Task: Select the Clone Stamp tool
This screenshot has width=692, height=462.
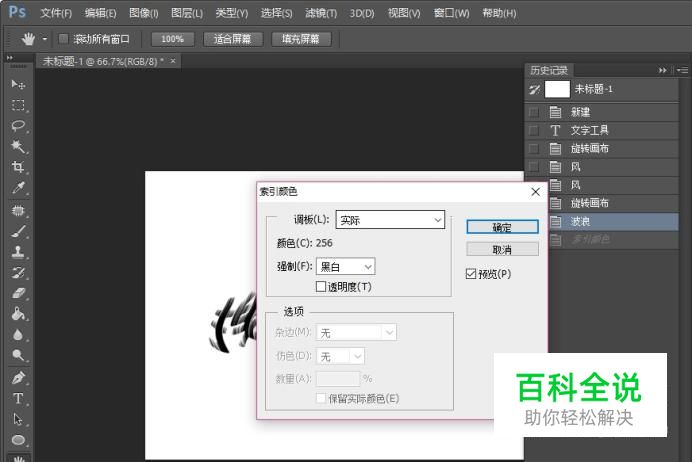Action: (18, 252)
